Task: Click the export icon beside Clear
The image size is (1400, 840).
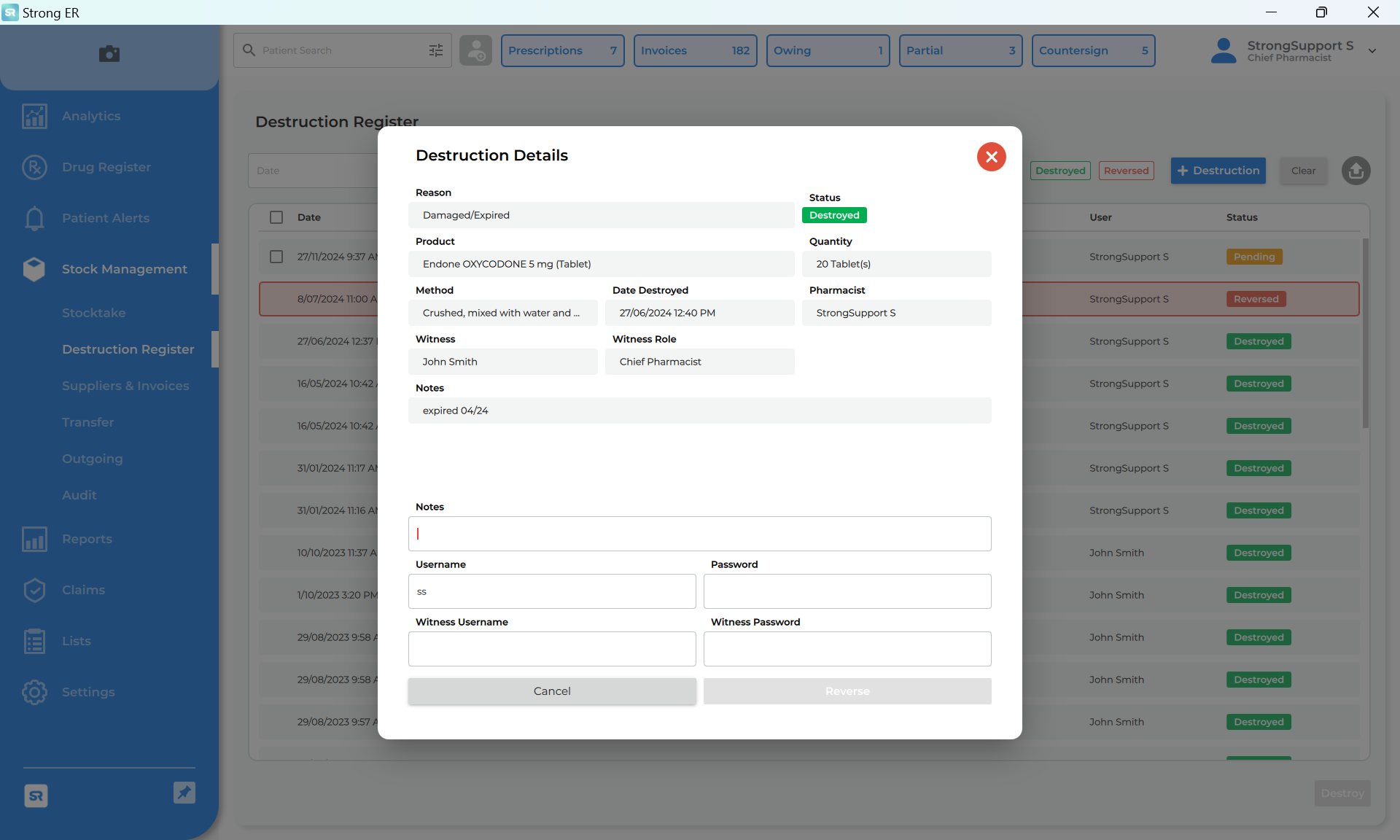Action: click(x=1356, y=170)
